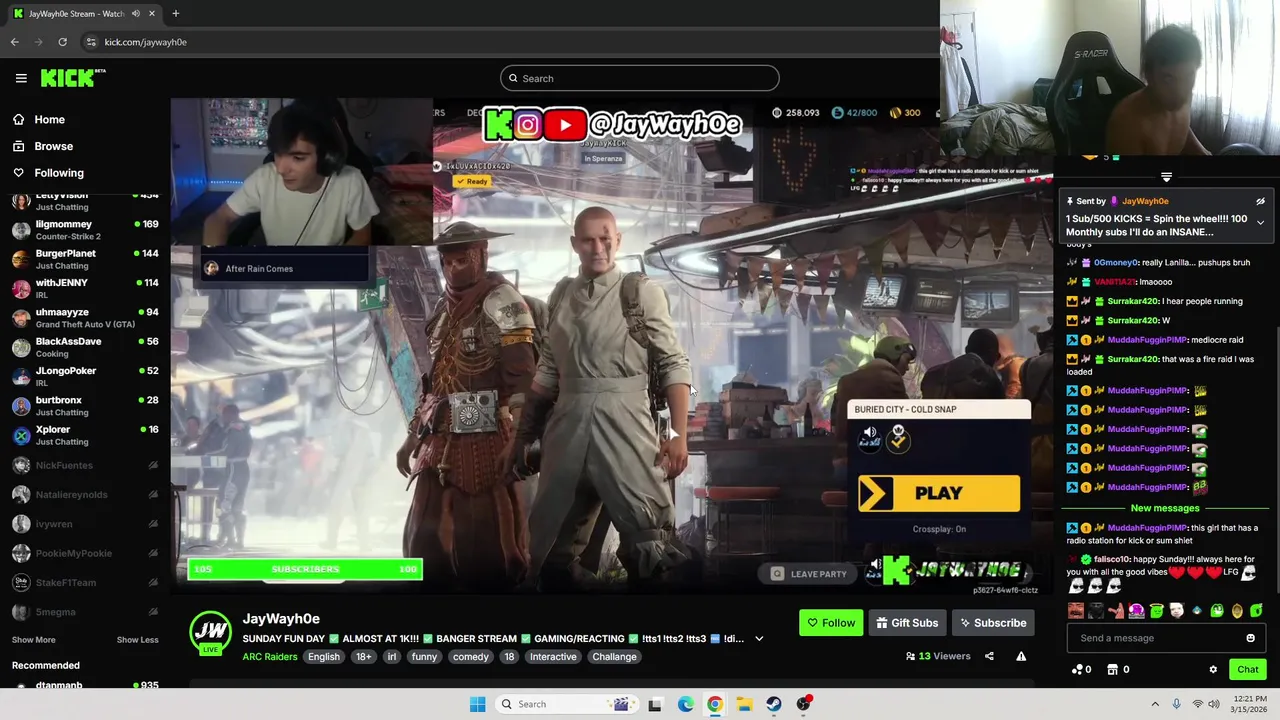The height and width of the screenshot is (720, 1280).
Task: Jump to New messages in chat
Action: coord(1165,508)
